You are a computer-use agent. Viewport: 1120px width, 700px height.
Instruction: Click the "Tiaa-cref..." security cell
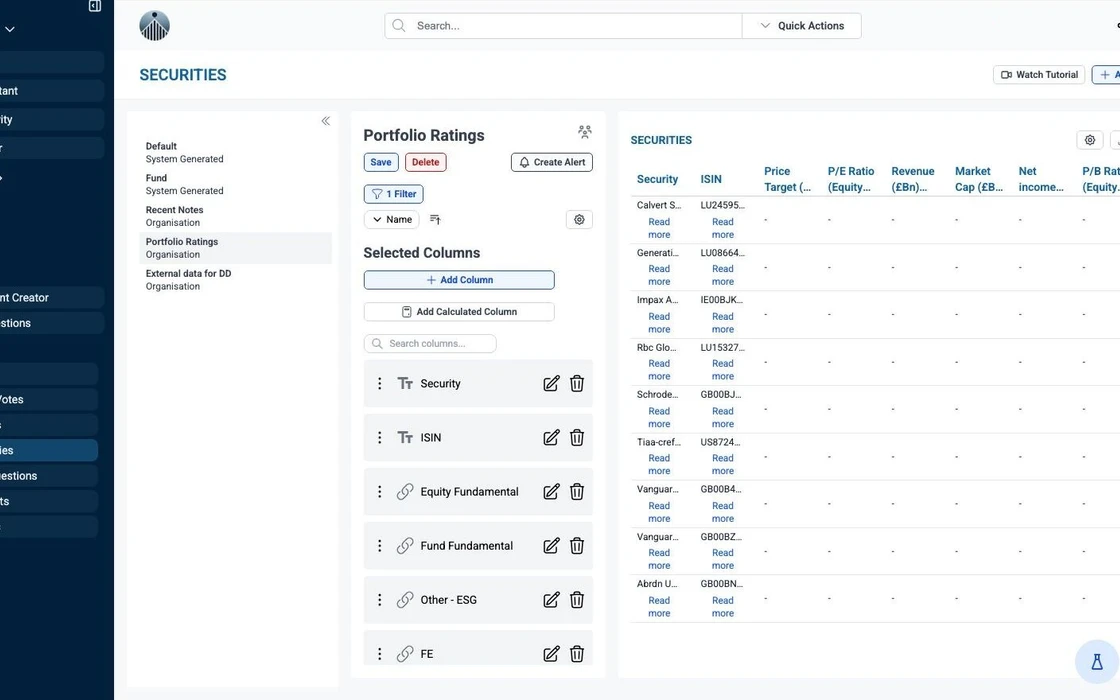click(659, 442)
